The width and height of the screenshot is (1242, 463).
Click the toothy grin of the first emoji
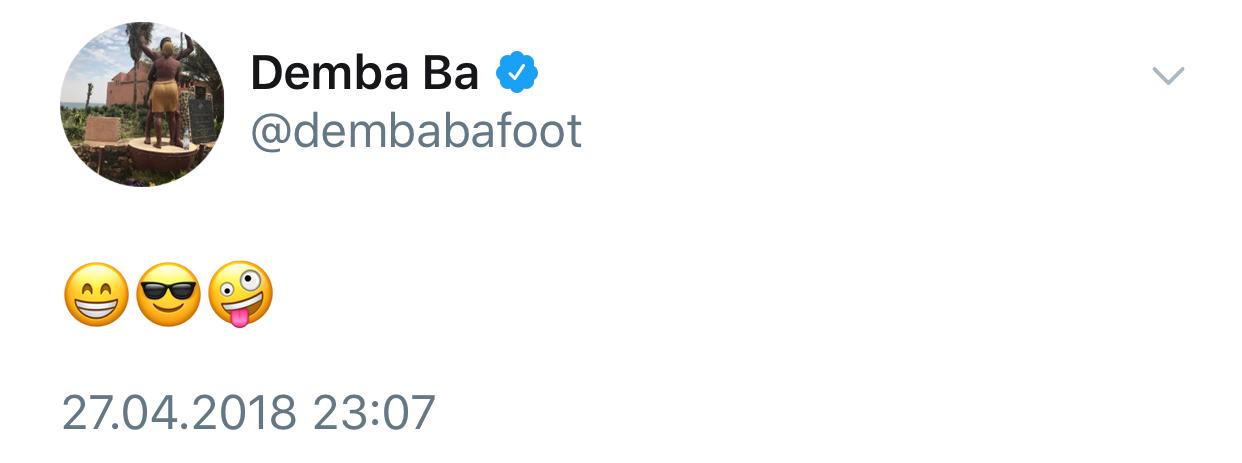tap(96, 308)
